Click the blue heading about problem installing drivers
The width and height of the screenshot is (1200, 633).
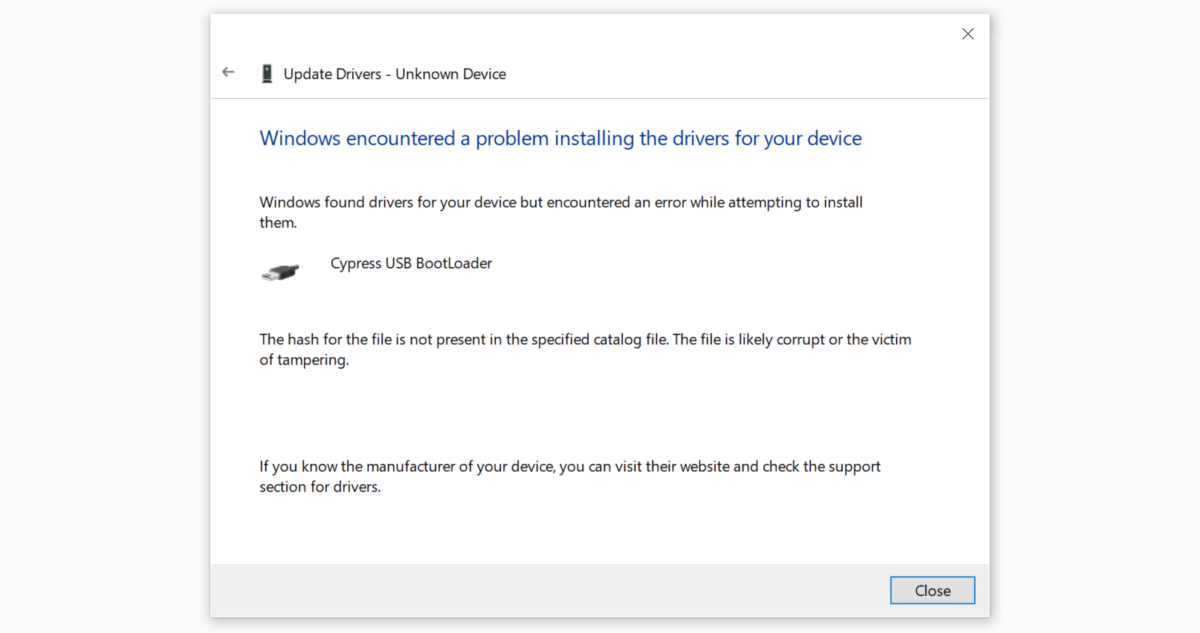click(560, 138)
